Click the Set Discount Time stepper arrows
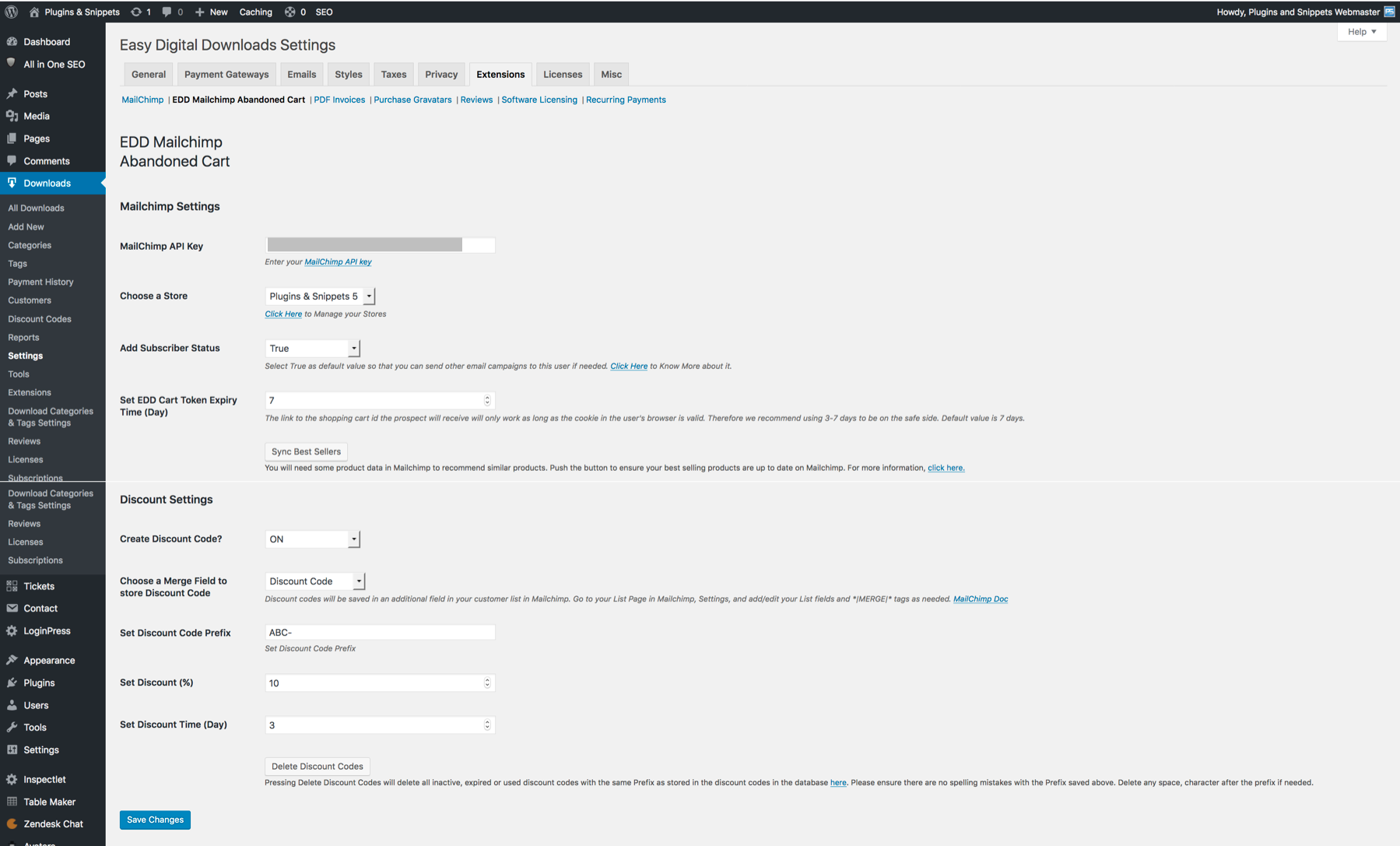 click(x=487, y=725)
